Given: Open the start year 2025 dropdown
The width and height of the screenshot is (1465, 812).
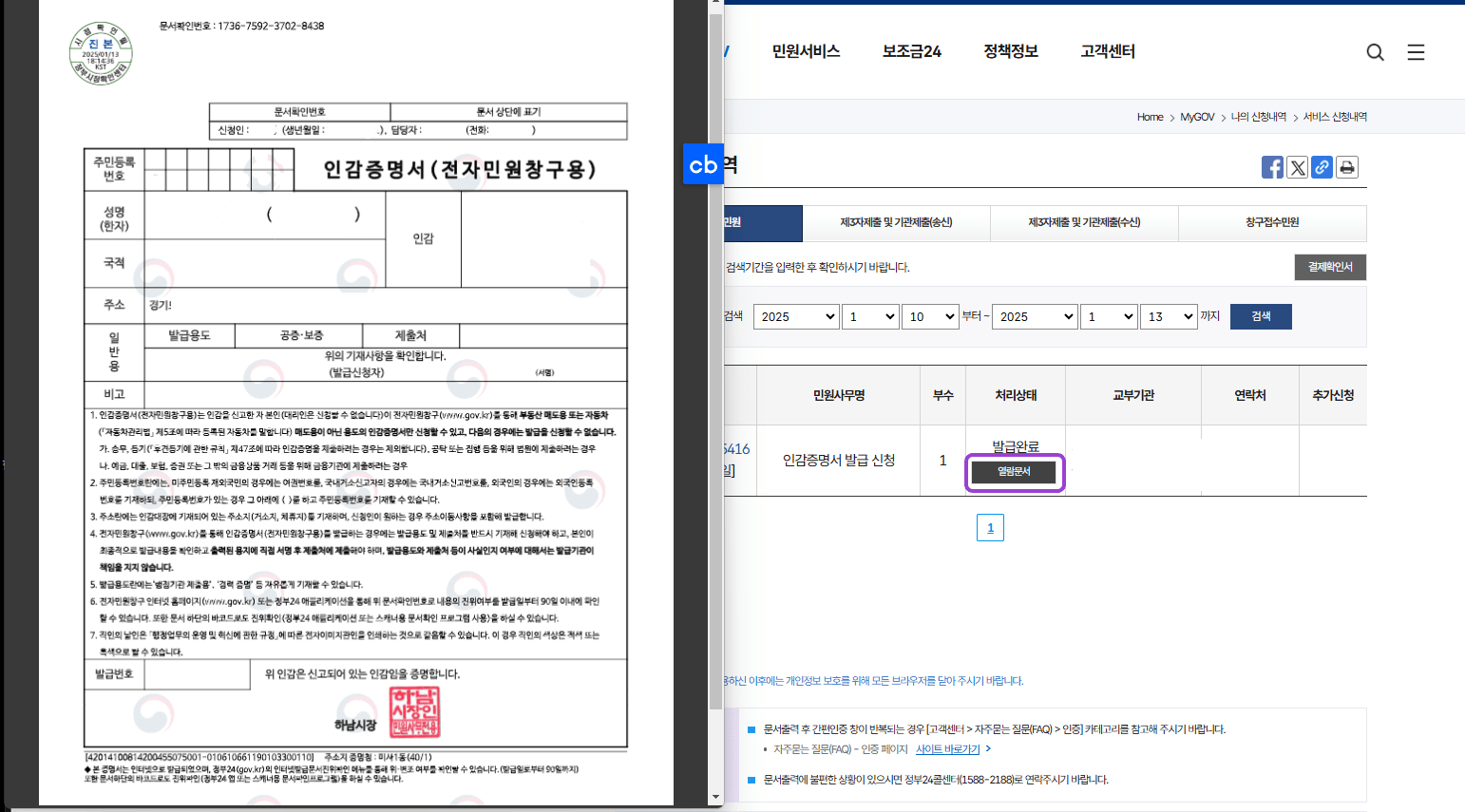Looking at the screenshot, I should (795, 316).
